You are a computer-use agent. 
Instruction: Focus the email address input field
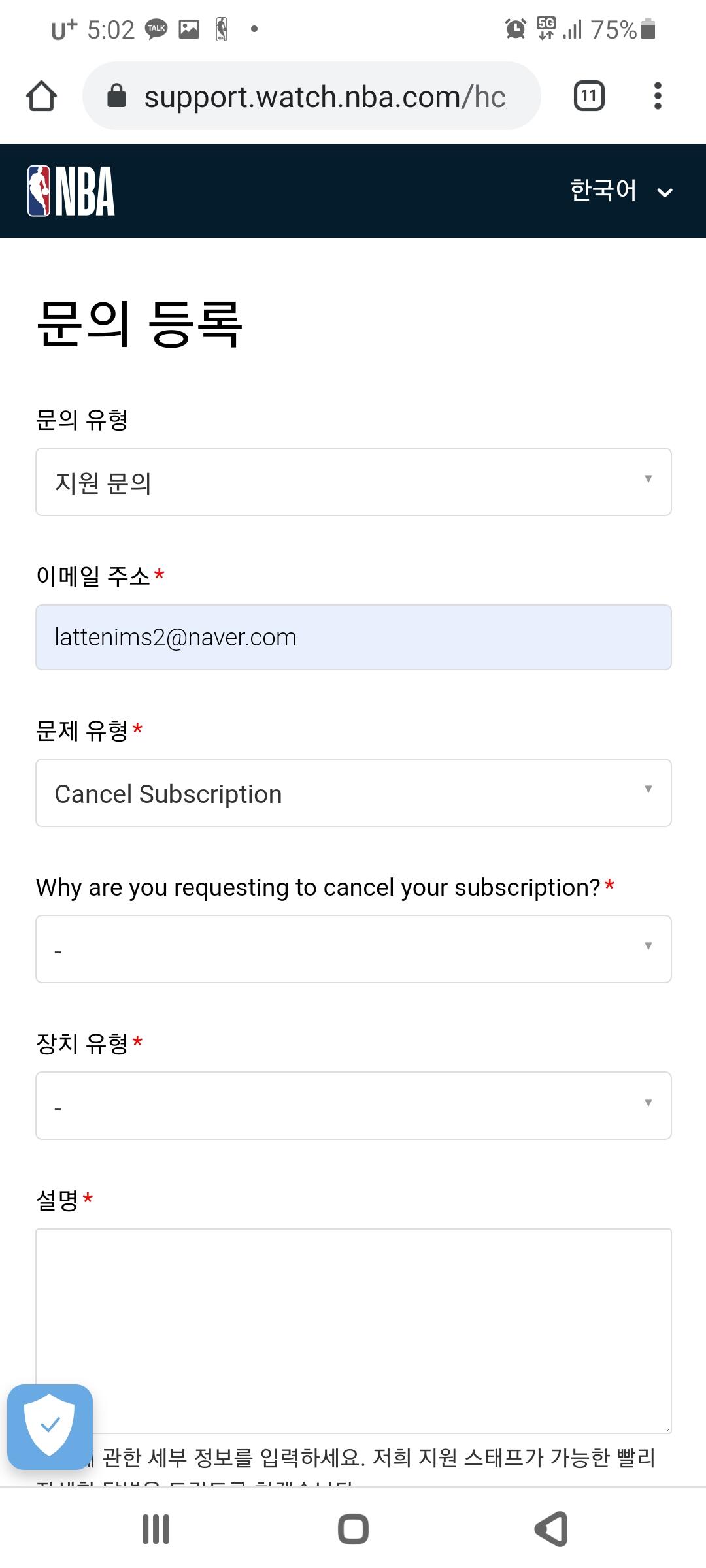(353, 638)
